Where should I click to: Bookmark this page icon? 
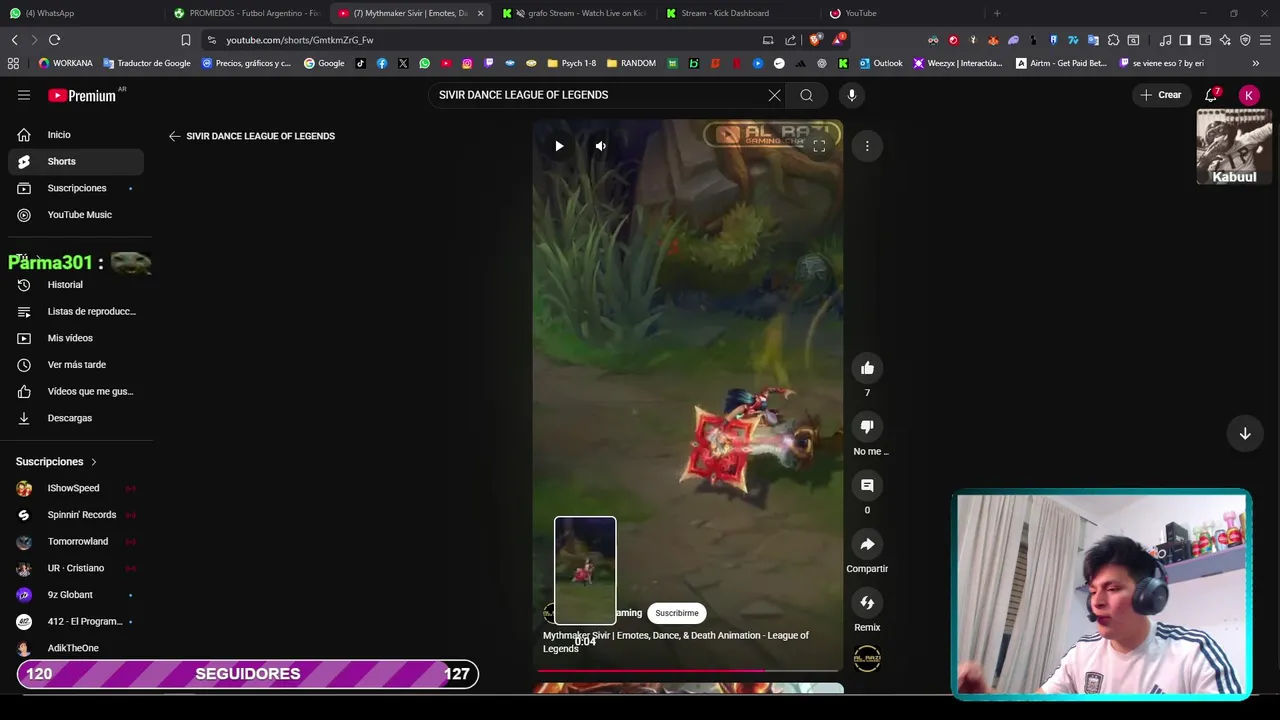(185, 40)
